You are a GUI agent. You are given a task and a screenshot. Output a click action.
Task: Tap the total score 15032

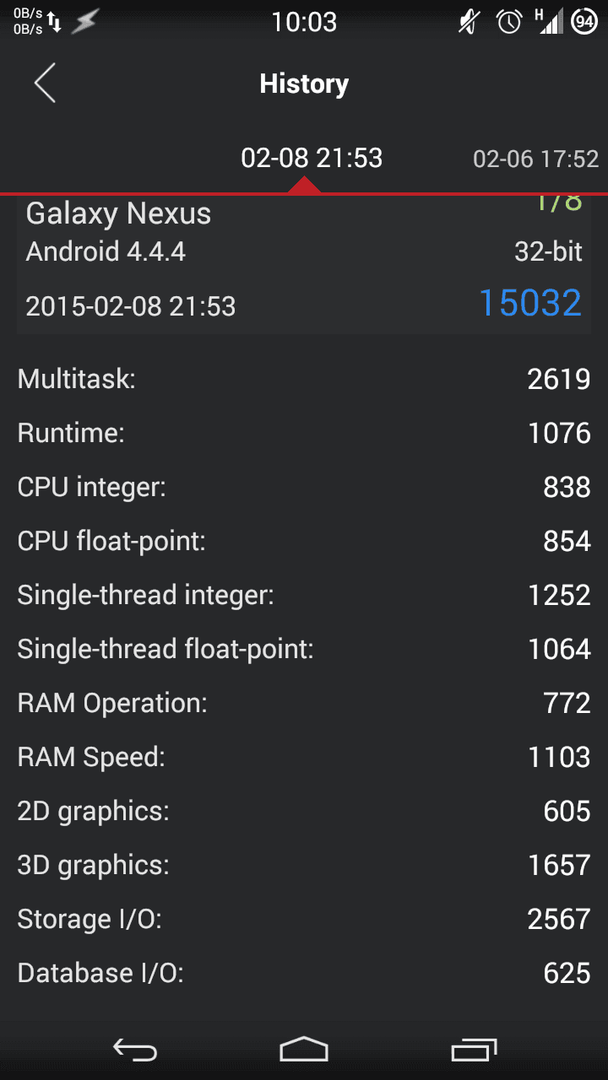[x=530, y=303]
